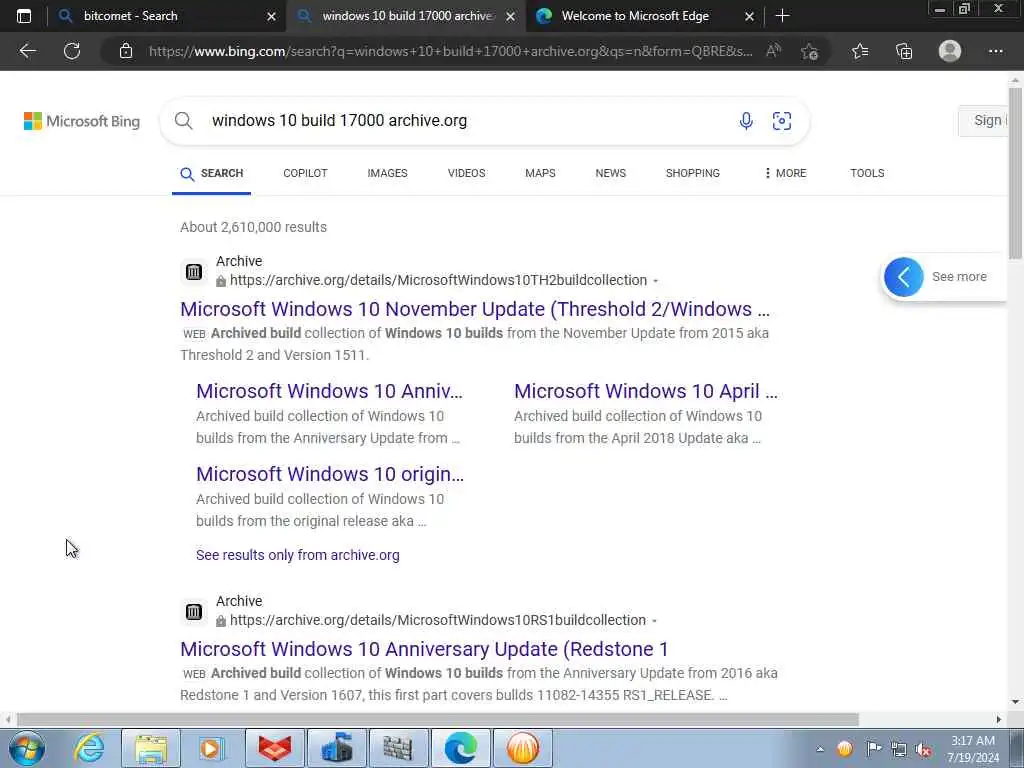Open the MORE search categories menu
The image size is (1024, 768).
point(785,173)
